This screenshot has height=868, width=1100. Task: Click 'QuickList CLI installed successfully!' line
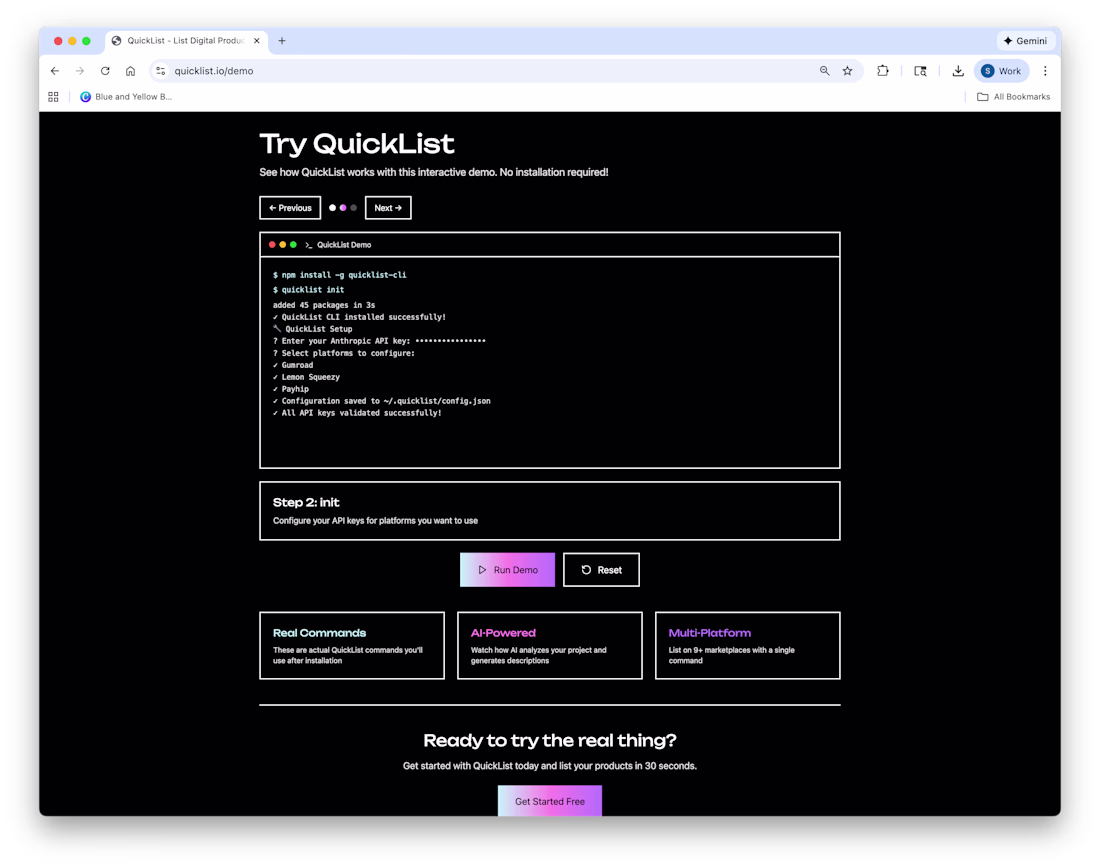point(359,317)
